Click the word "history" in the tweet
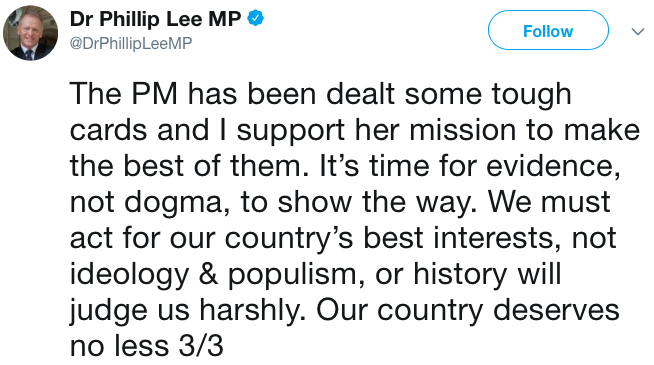654x365 pixels. click(x=460, y=275)
